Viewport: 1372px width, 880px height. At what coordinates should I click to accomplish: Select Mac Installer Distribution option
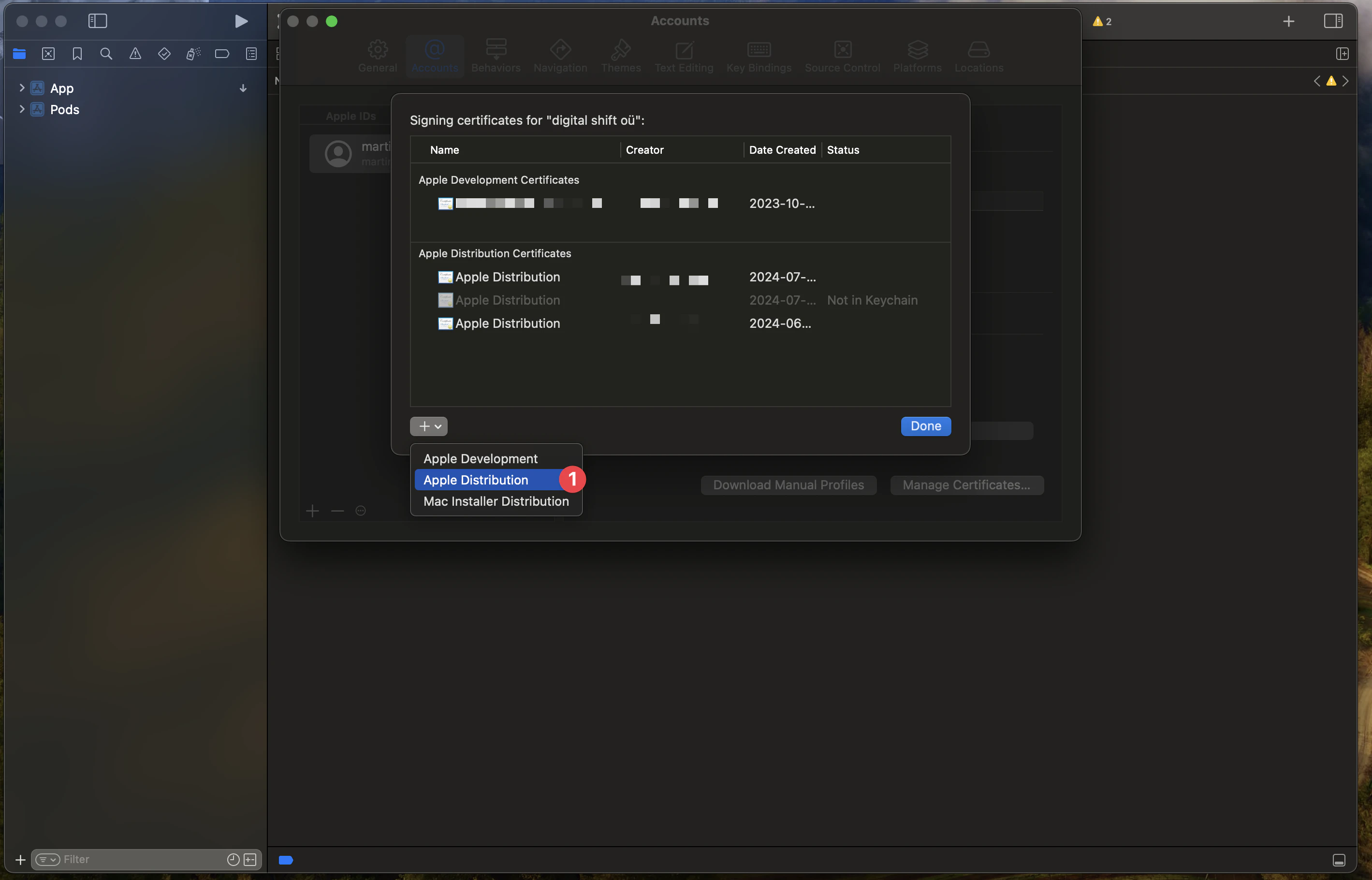click(495, 501)
